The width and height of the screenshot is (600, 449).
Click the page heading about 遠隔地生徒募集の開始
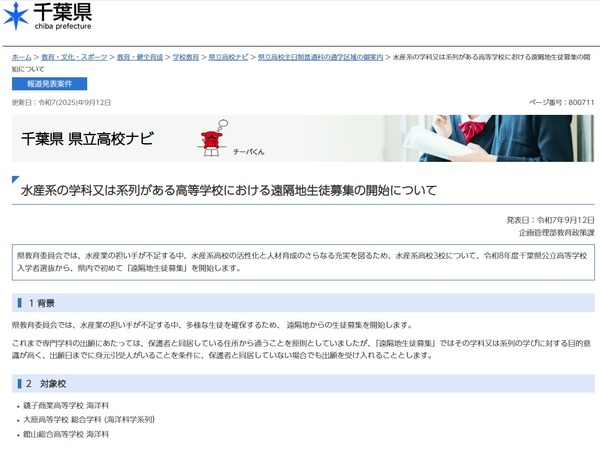click(x=229, y=190)
